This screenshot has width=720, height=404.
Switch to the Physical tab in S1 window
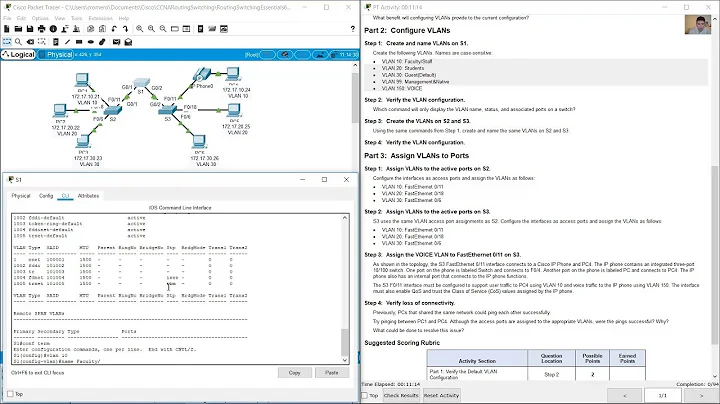point(21,196)
